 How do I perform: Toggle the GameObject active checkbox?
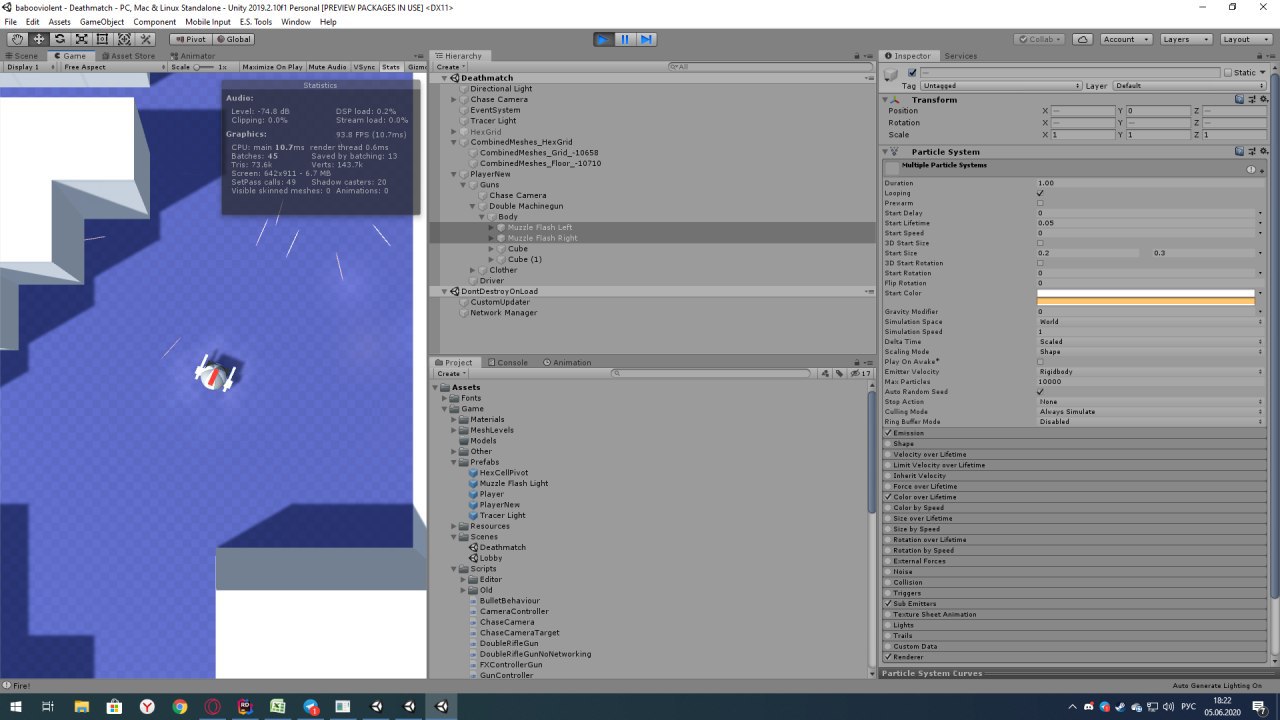[x=912, y=72]
